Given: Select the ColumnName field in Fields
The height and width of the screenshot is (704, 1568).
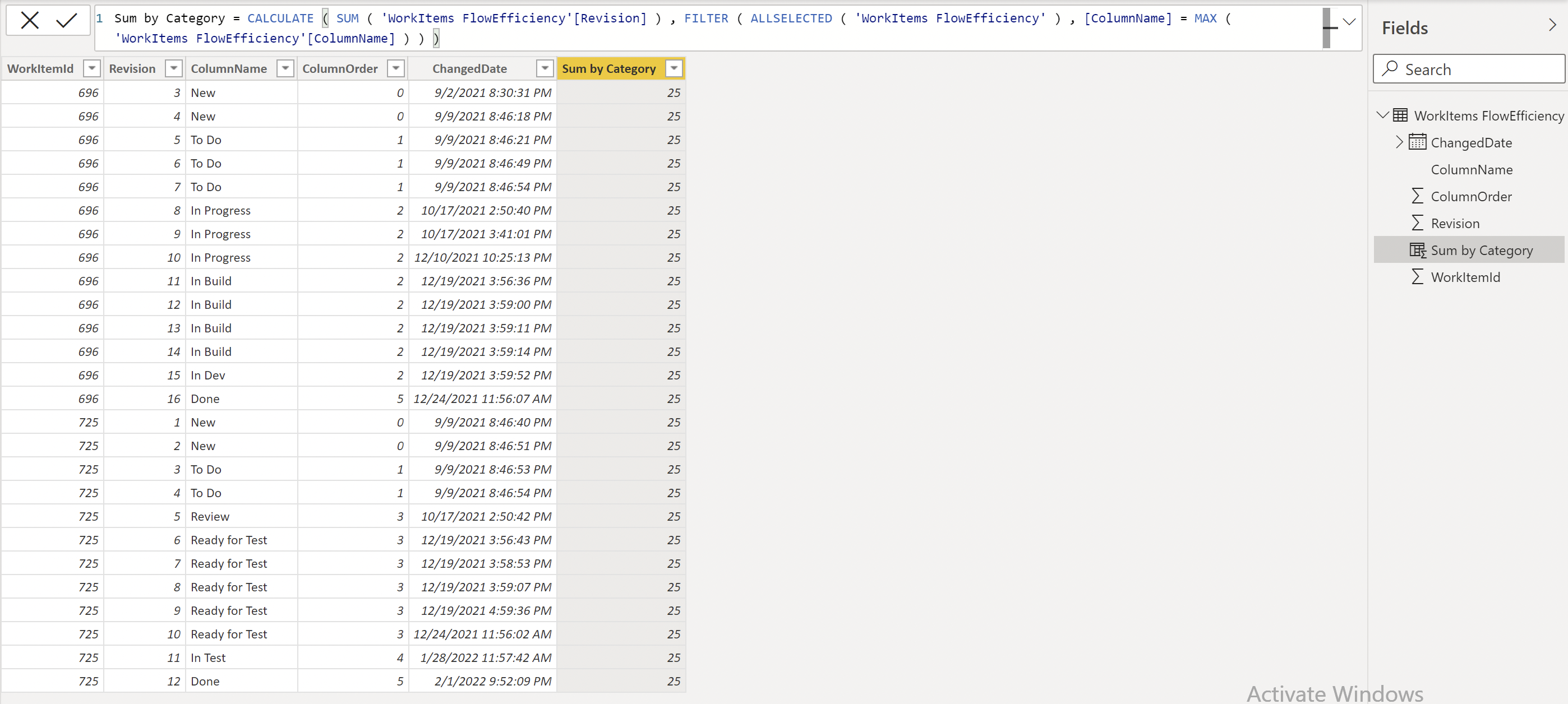Looking at the screenshot, I should tap(1471, 169).
